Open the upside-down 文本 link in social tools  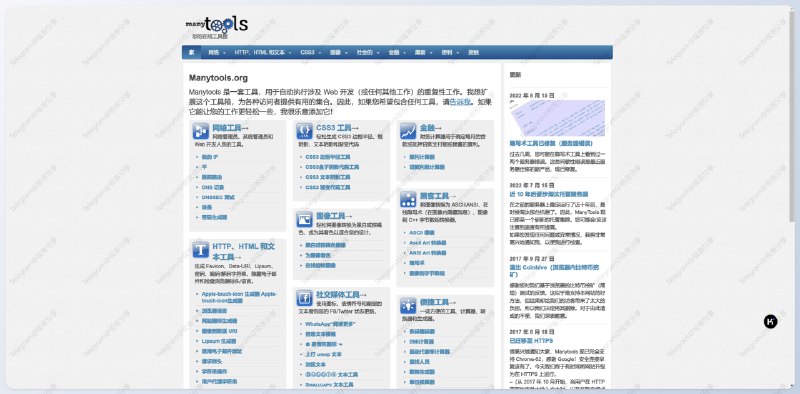(323, 354)
